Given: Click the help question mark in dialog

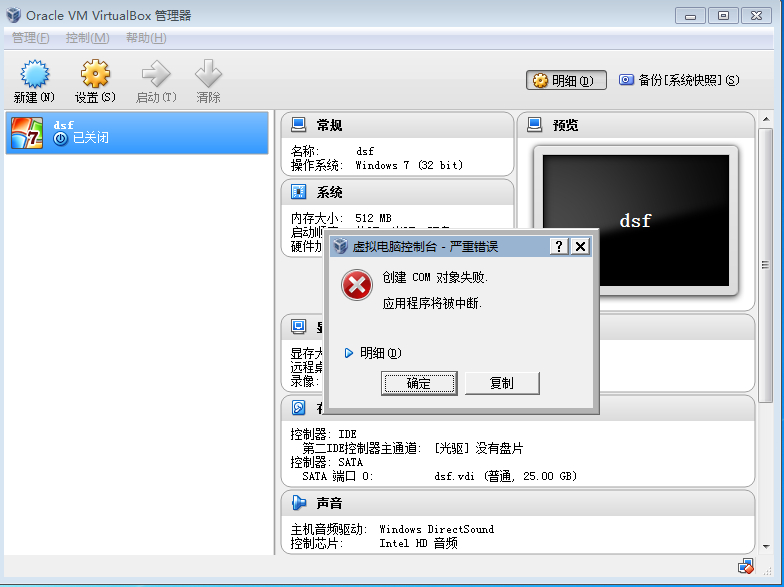Looking at the screenshot, I should pyautogui.click(x=559, y=246).
